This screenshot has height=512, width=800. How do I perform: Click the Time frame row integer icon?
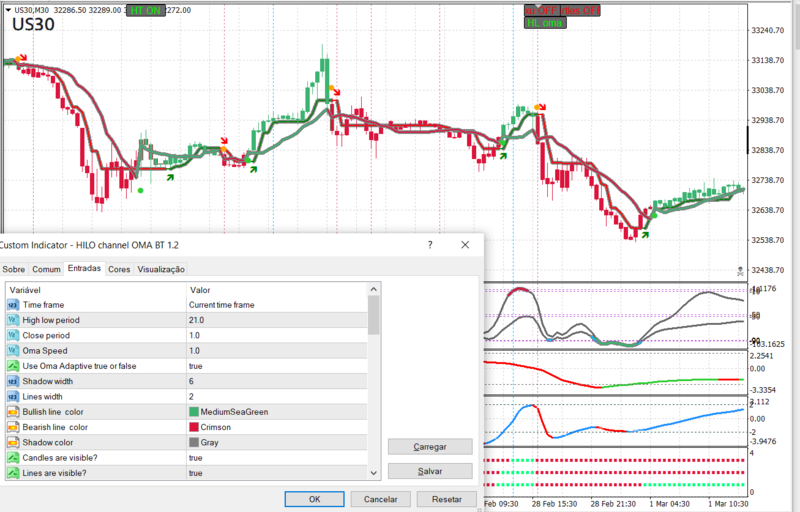tap(14, 304)
